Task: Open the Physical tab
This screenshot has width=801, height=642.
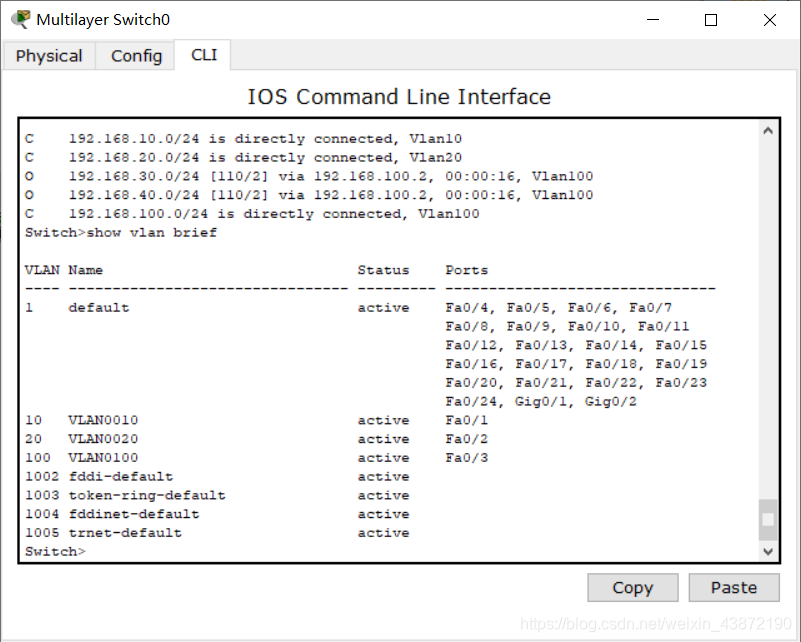Action: (x=49, y=56)
